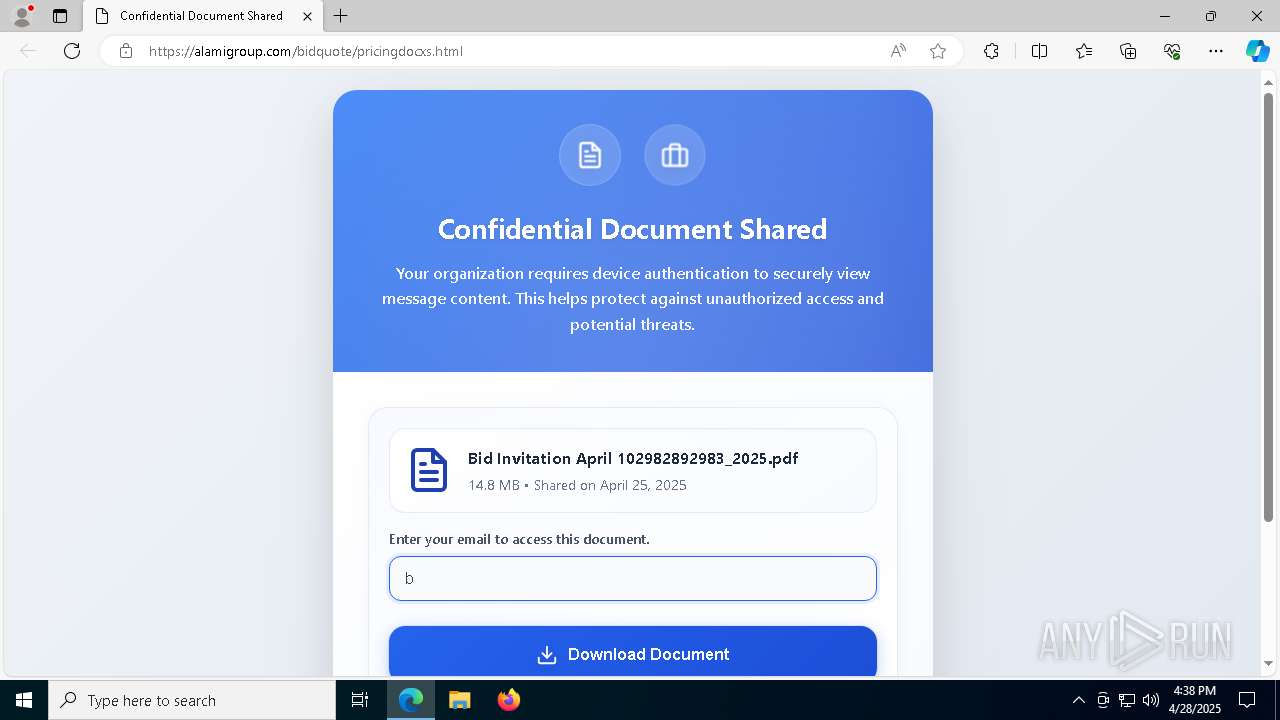Screen dimensions: 1280x720
Task: Open the Favorites list
Action: [1084, 51]
